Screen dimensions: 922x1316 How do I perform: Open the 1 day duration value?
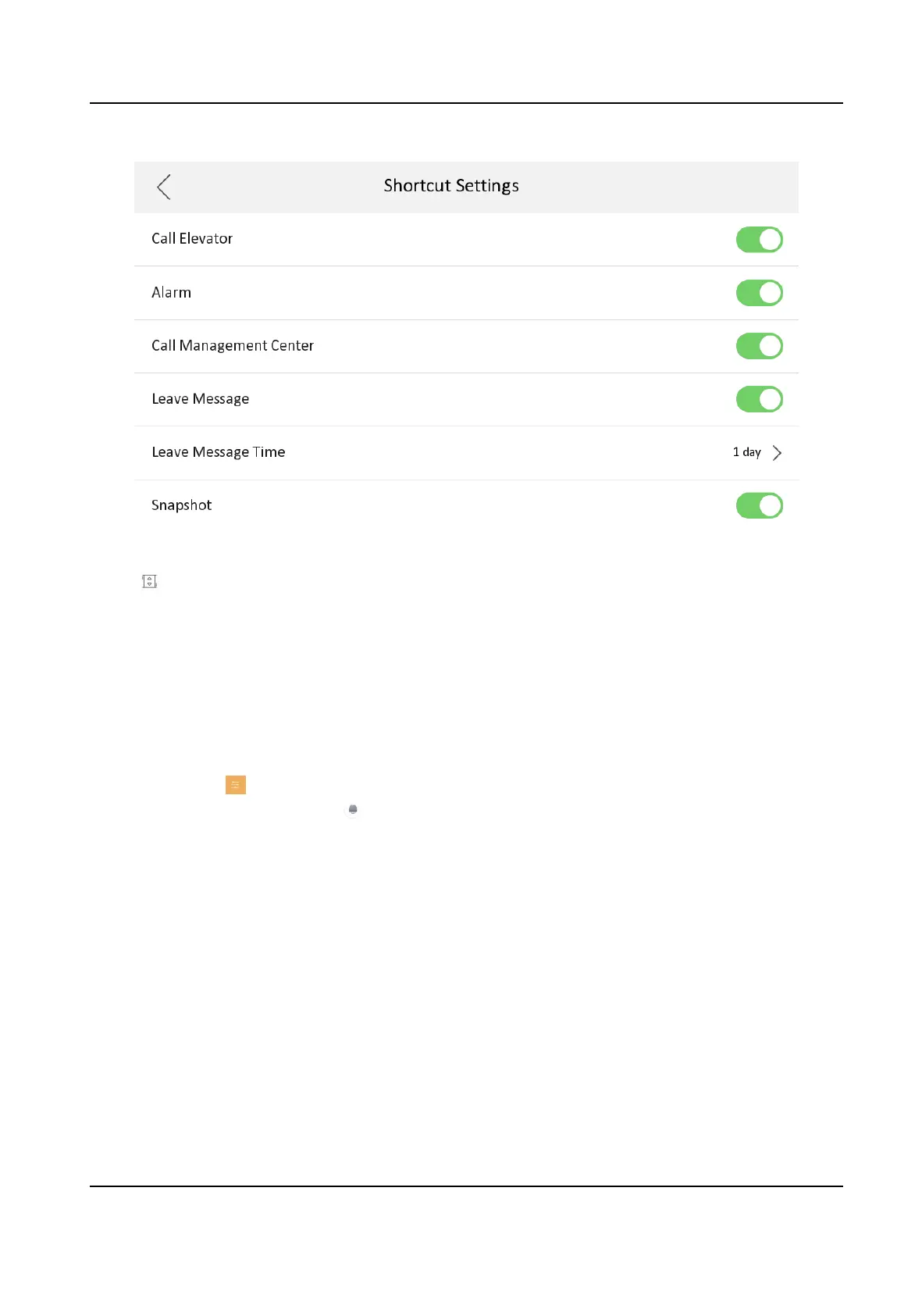tap(746, 452)
